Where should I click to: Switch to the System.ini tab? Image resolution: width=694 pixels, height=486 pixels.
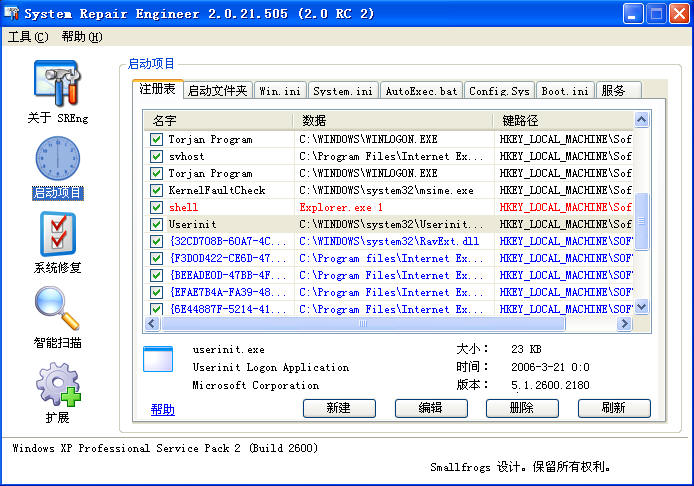click(343, 91)
